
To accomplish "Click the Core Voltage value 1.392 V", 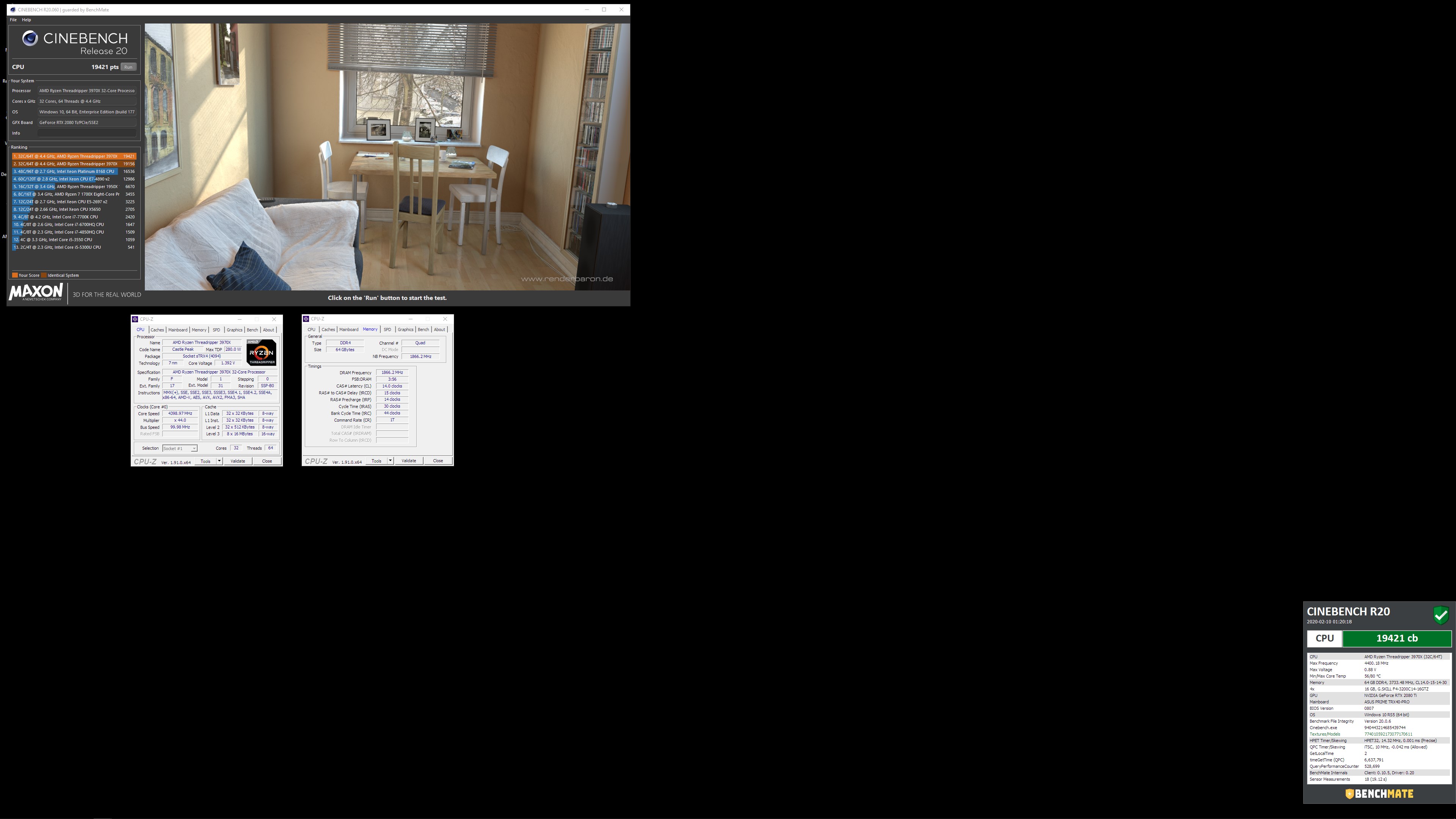I will (x=228, y=363).
